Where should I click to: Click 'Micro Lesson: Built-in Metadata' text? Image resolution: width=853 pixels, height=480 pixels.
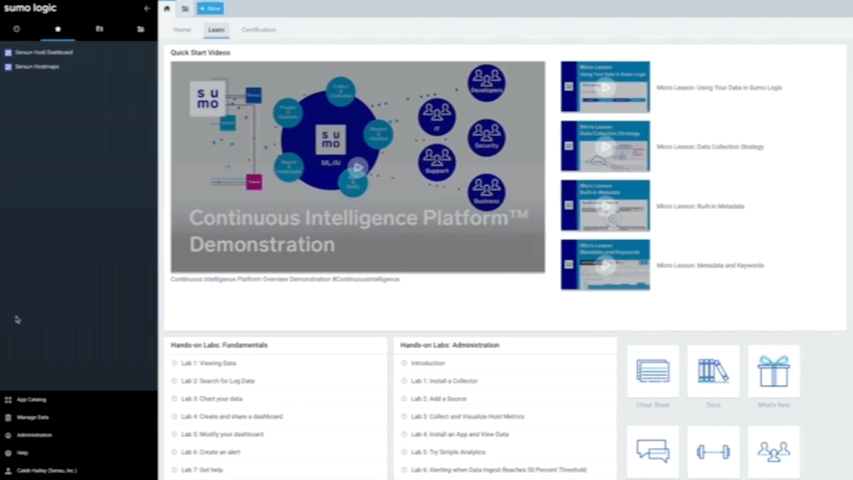(x=700, y=206)
